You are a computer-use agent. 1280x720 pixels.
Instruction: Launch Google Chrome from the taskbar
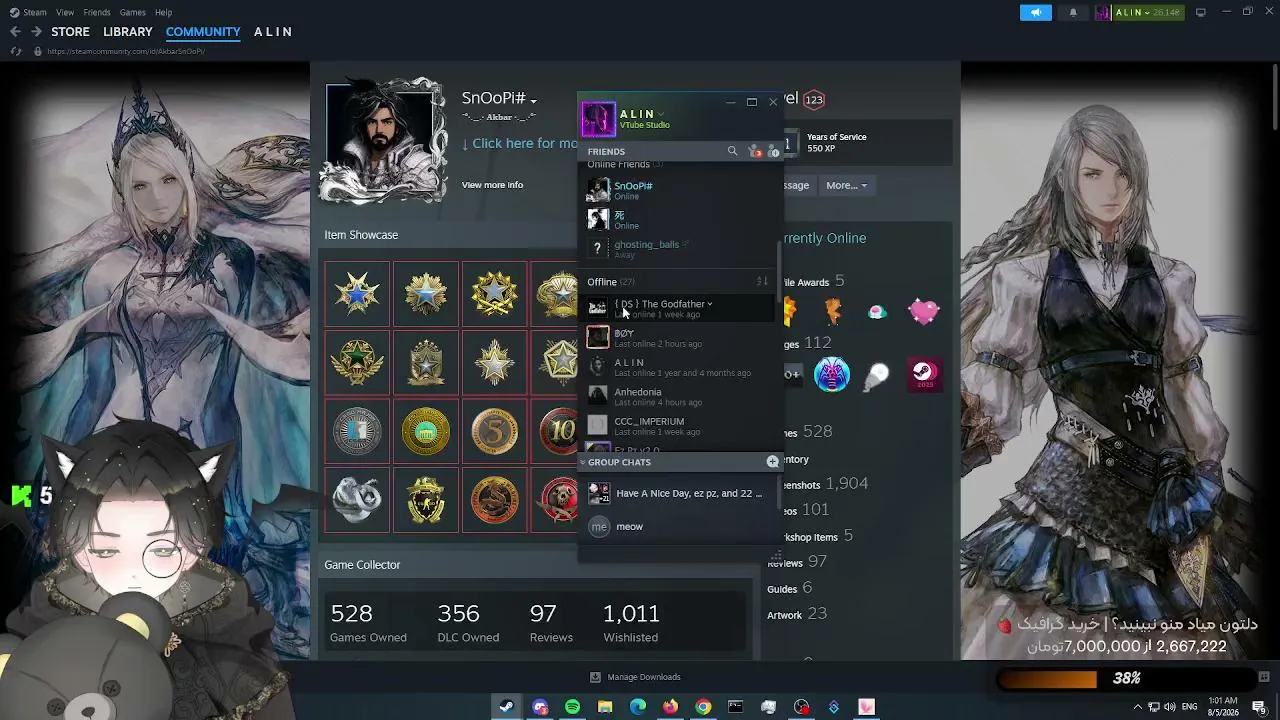tap(703, 707)
